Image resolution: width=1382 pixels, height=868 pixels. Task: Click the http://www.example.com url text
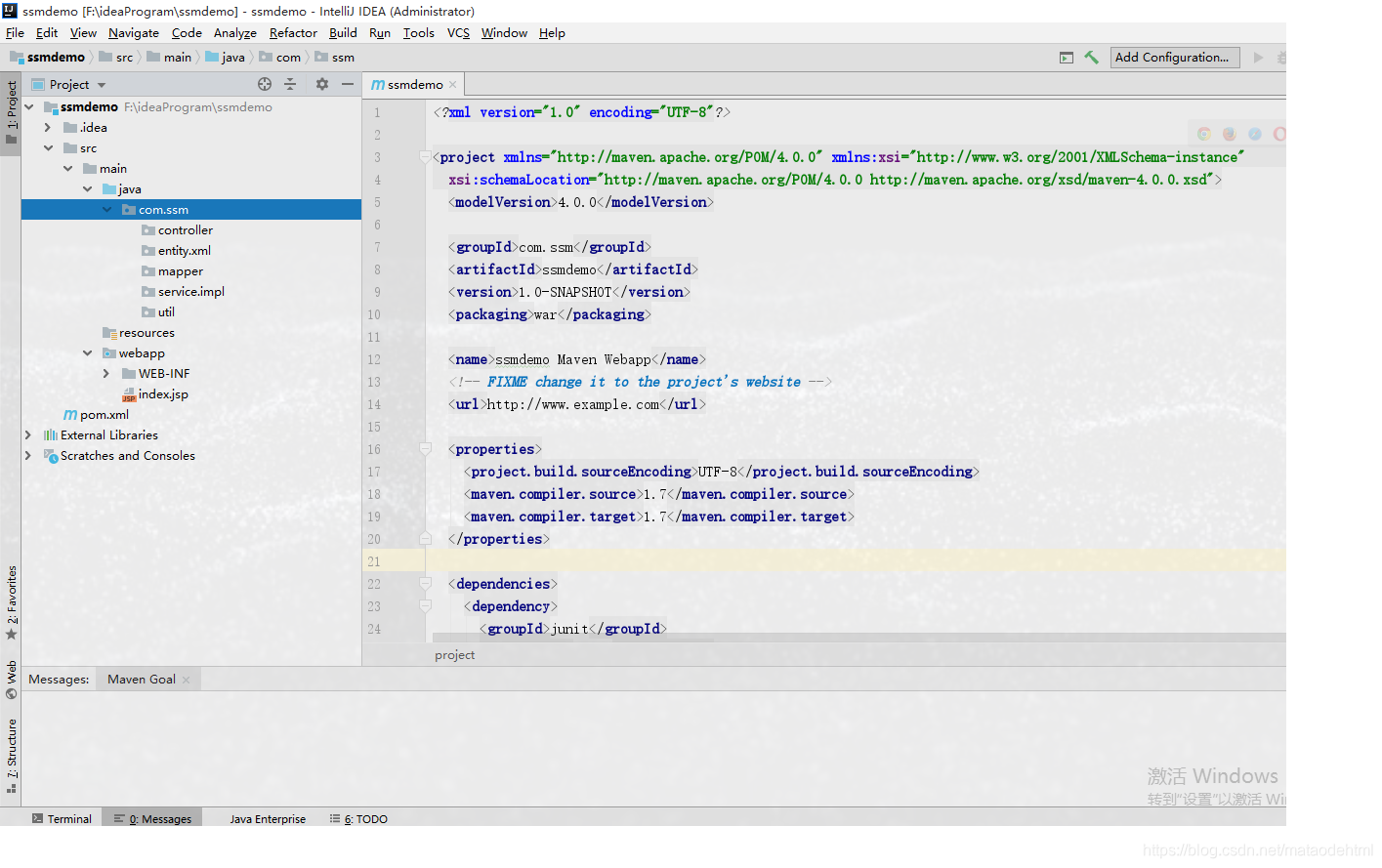pos(573,404)
